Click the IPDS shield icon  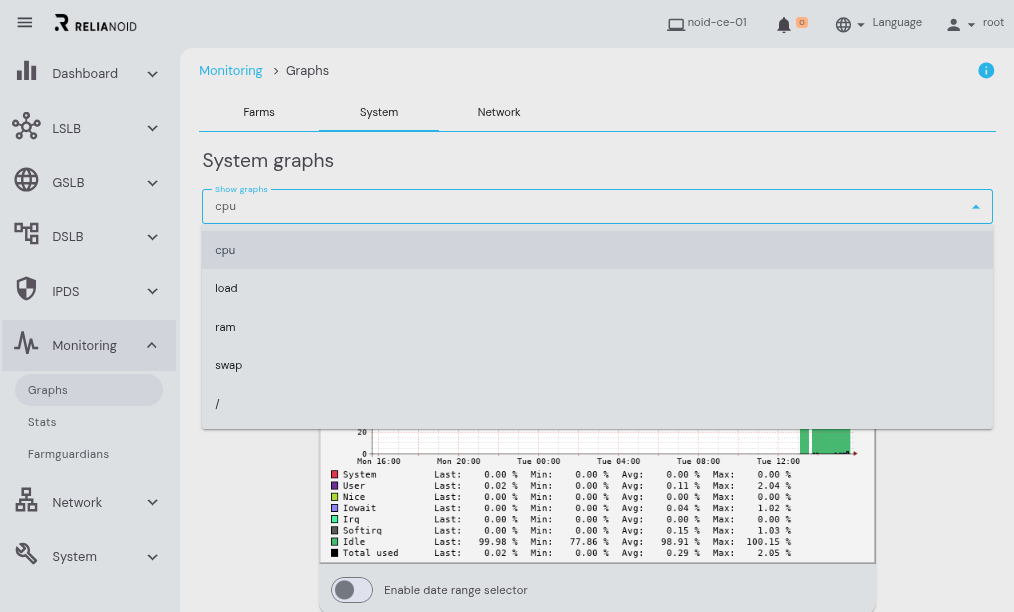[x=27, y=289]
